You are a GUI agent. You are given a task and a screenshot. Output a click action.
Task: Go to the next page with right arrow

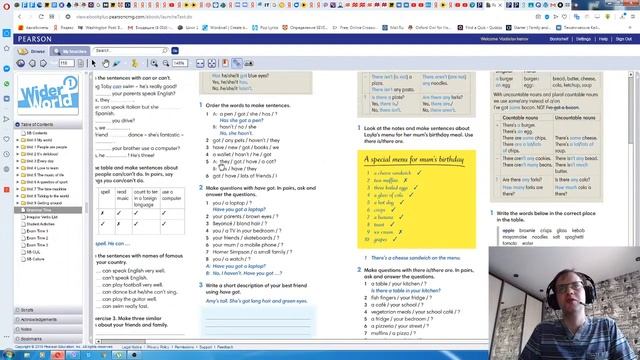coord(43,63)
